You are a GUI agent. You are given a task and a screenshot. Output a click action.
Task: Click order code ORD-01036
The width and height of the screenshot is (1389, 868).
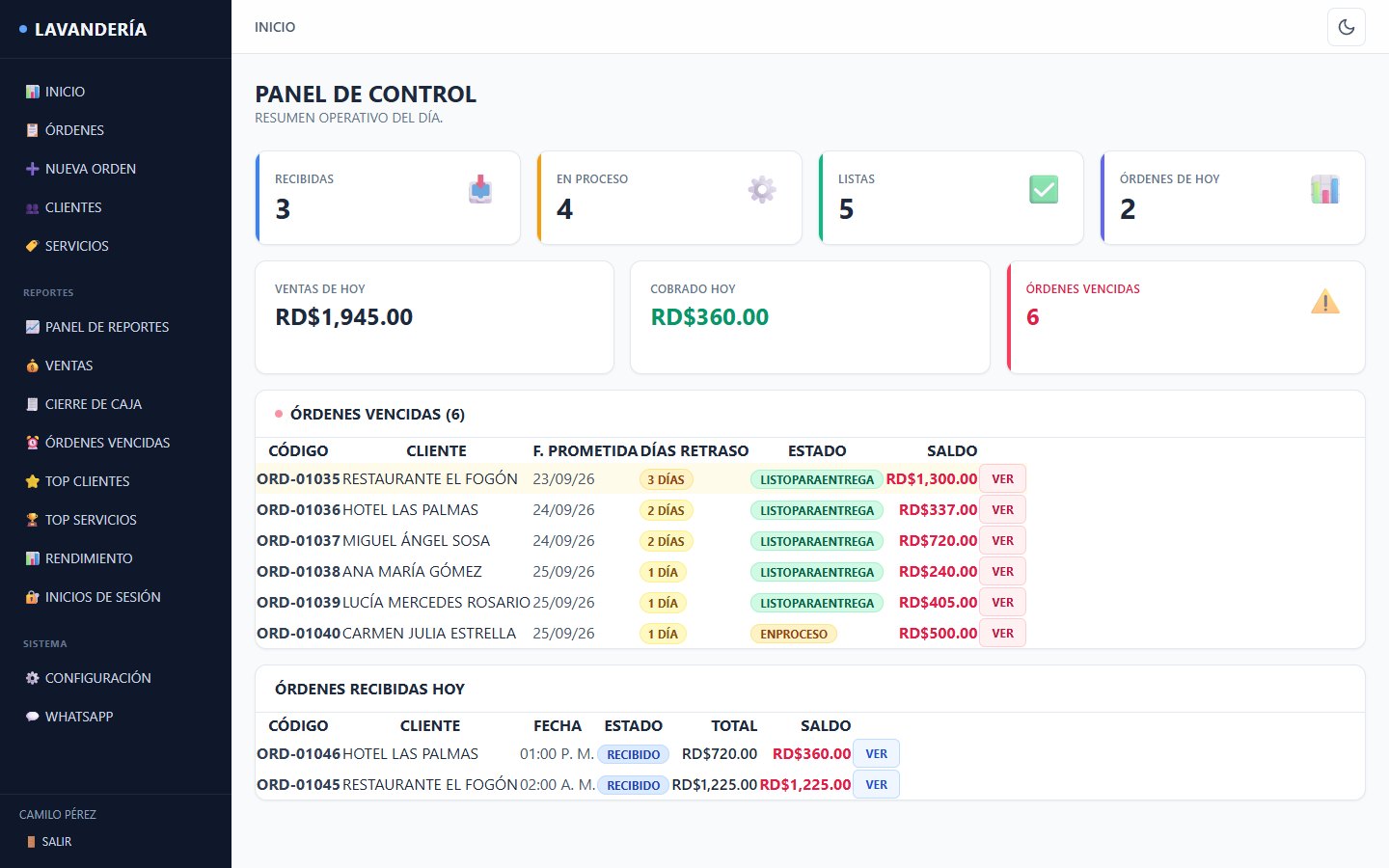pos(298,510)
